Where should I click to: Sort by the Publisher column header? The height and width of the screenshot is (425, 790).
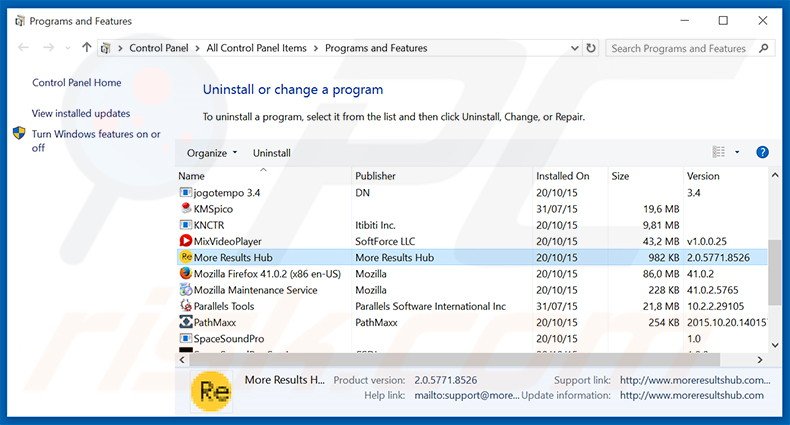pos(442,176)
